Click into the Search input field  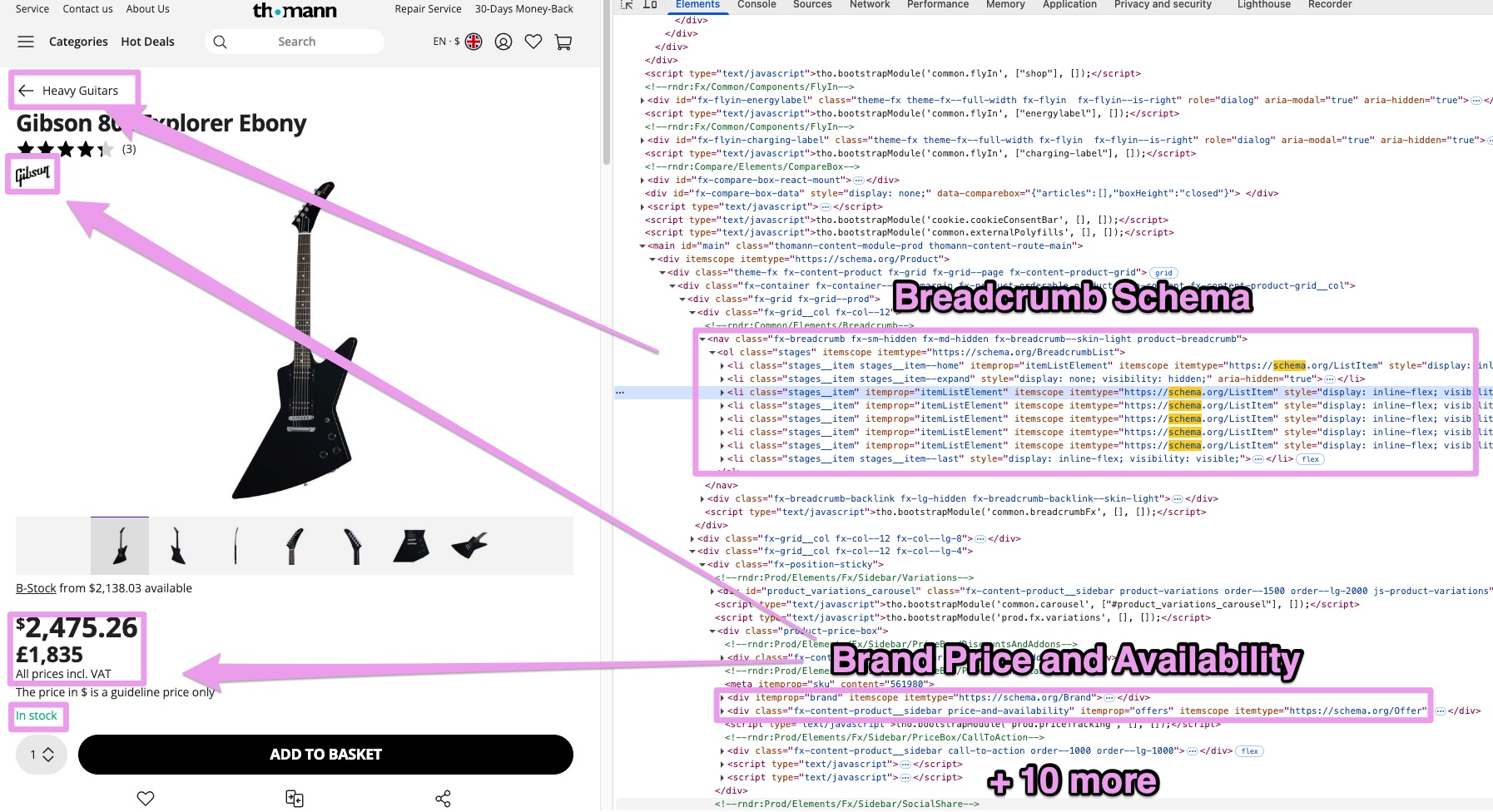pos(296,42)
